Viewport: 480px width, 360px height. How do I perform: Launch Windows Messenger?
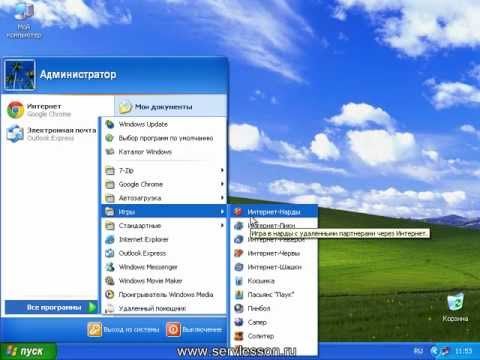(164, 267)
